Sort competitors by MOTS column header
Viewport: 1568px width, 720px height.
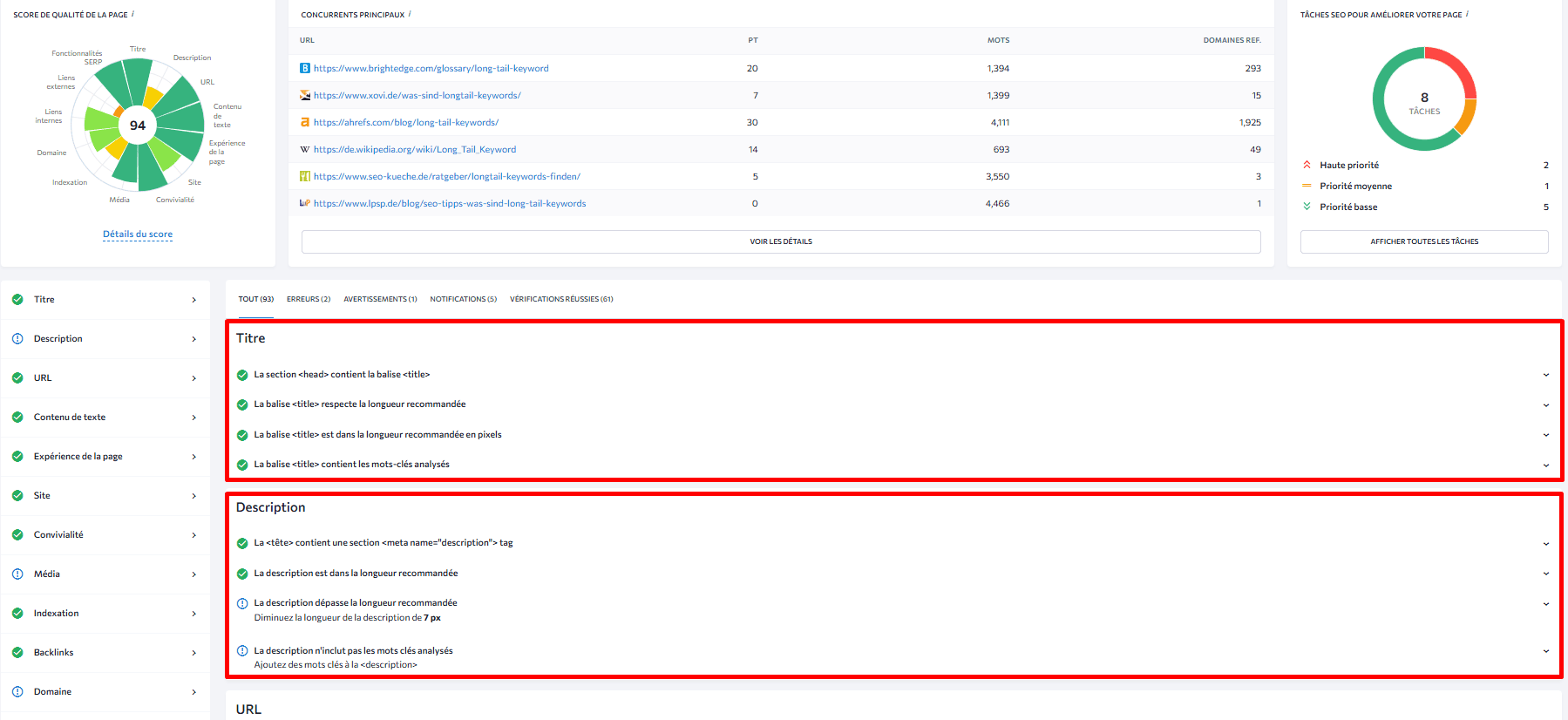(x=998, y=40)
